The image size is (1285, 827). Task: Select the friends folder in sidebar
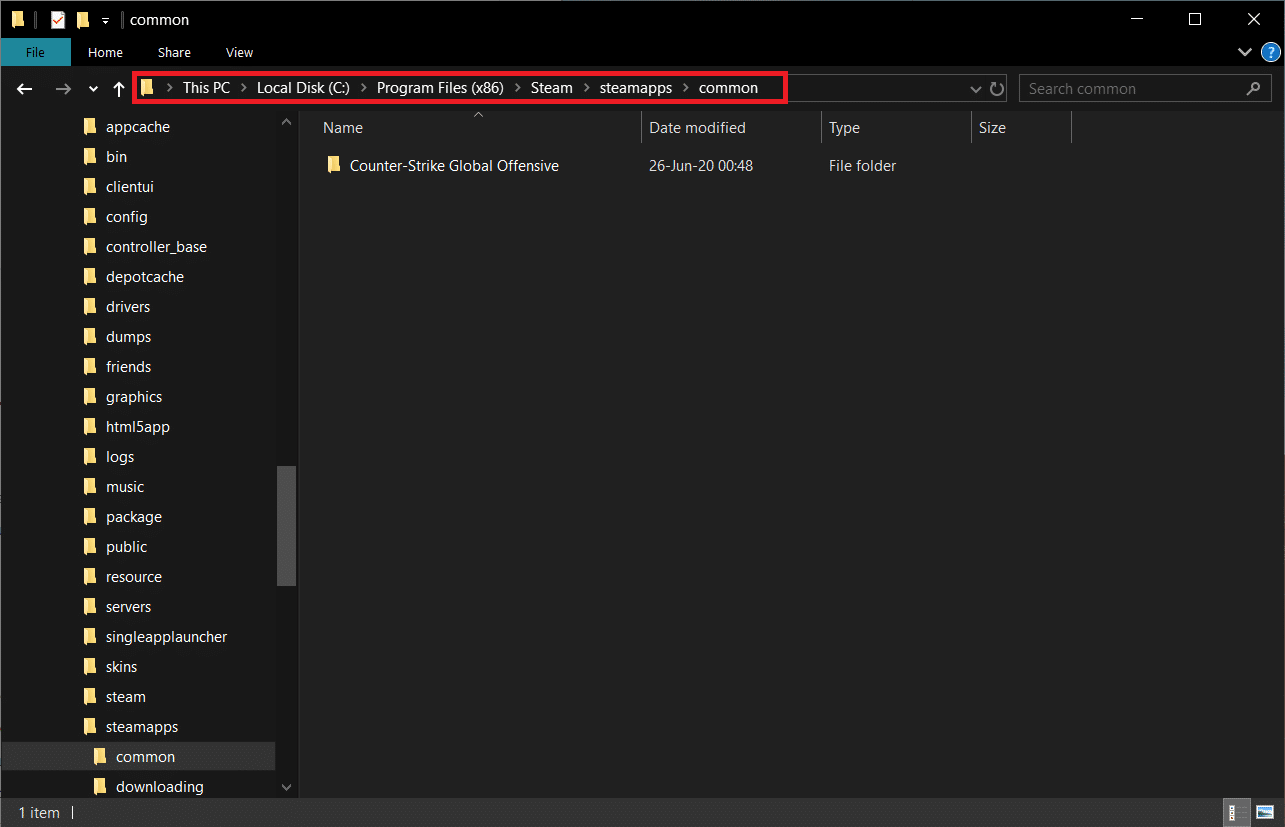129,367
